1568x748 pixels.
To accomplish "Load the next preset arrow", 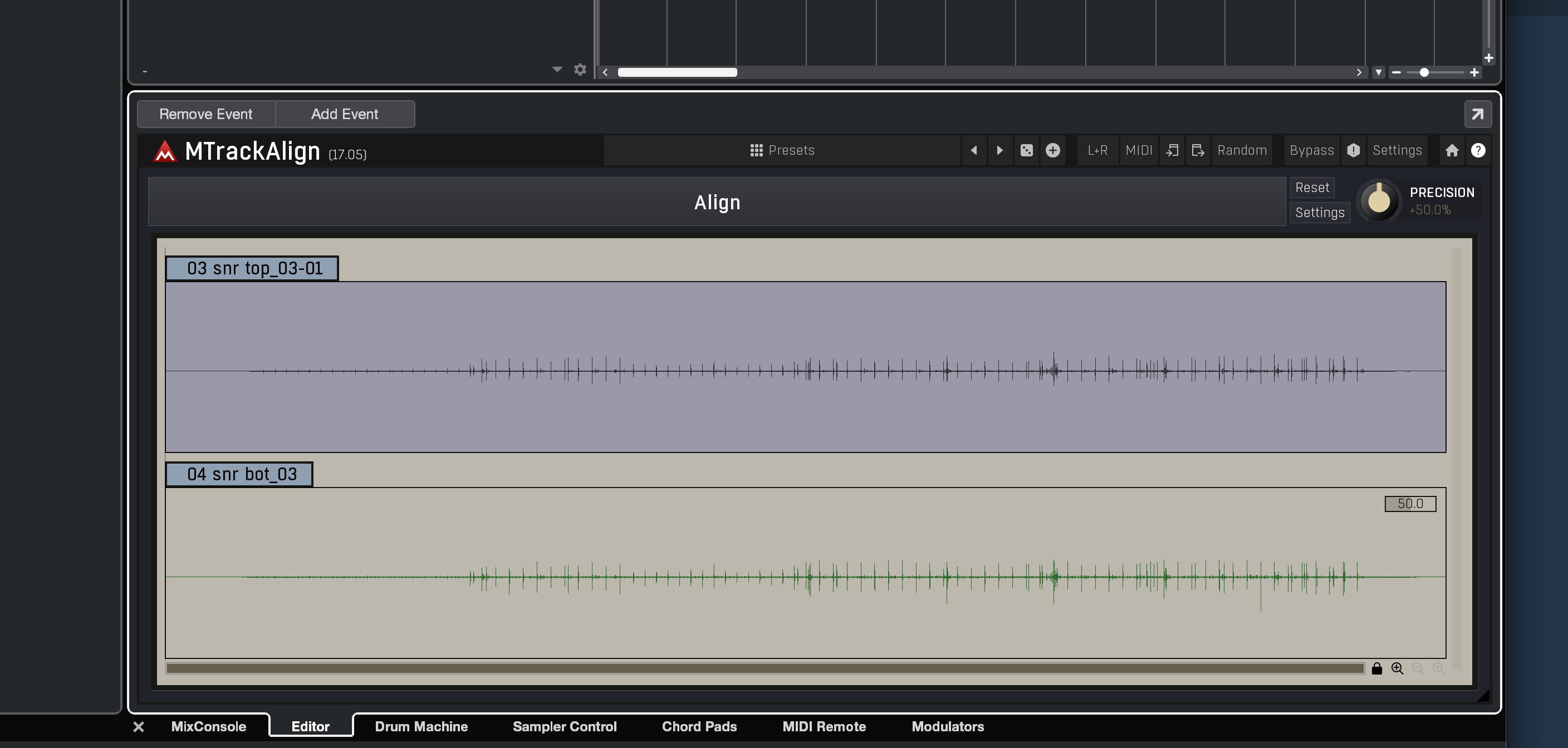I will click(999, 150).
